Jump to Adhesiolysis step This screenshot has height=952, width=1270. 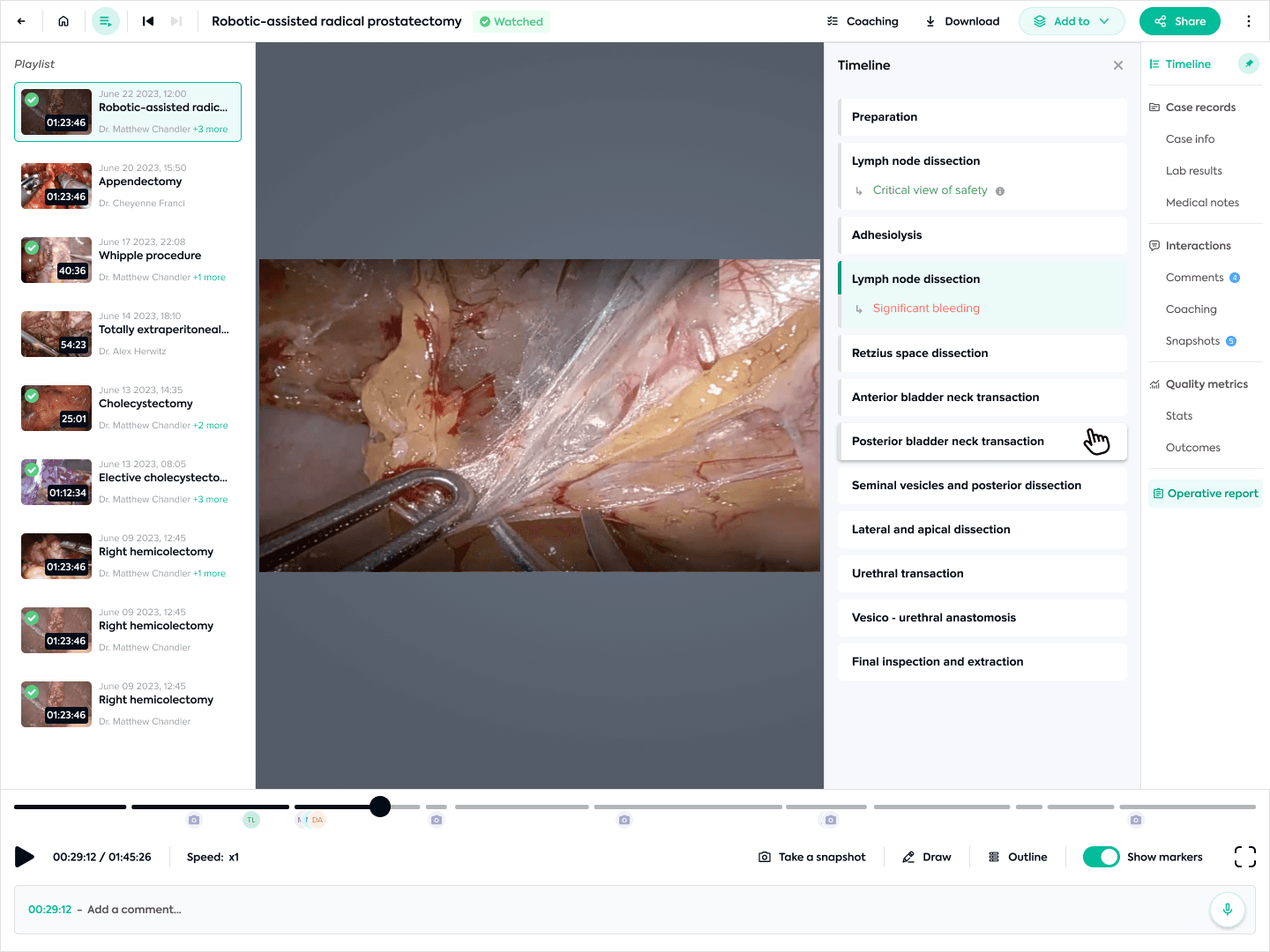(982, 235)
